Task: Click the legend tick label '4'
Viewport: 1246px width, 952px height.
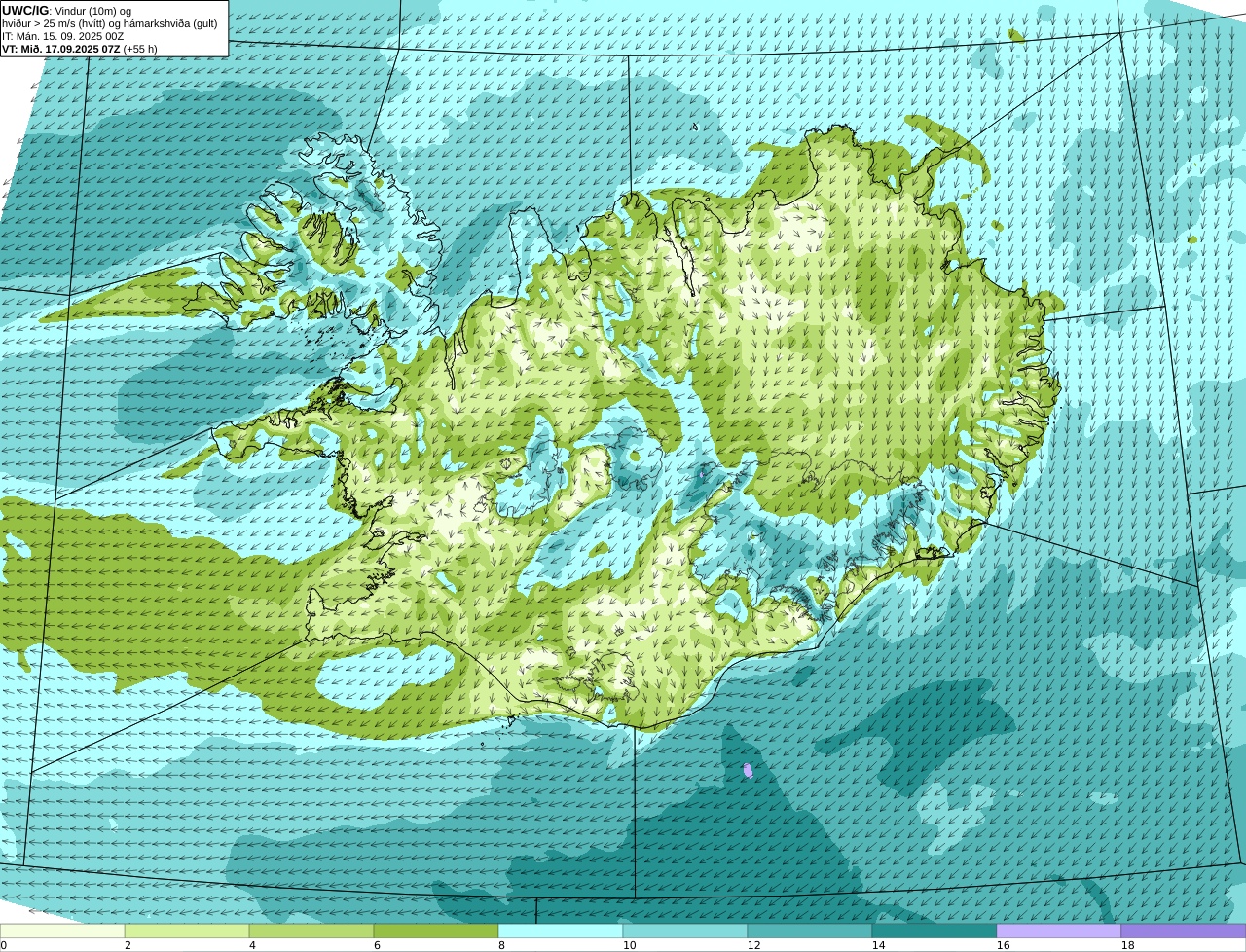Action: (252, 945)
